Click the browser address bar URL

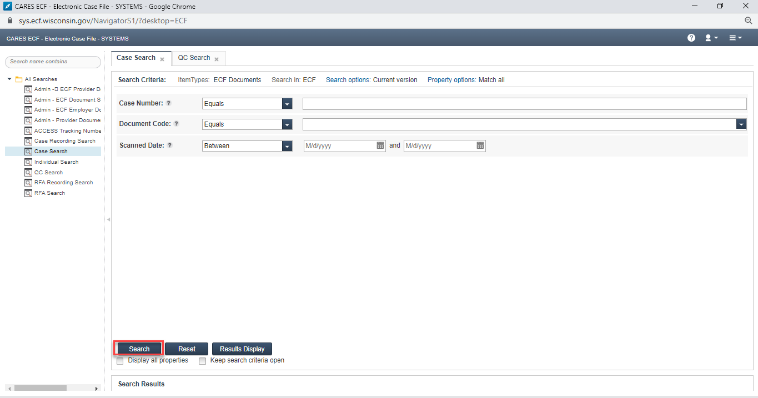[103, 21]
